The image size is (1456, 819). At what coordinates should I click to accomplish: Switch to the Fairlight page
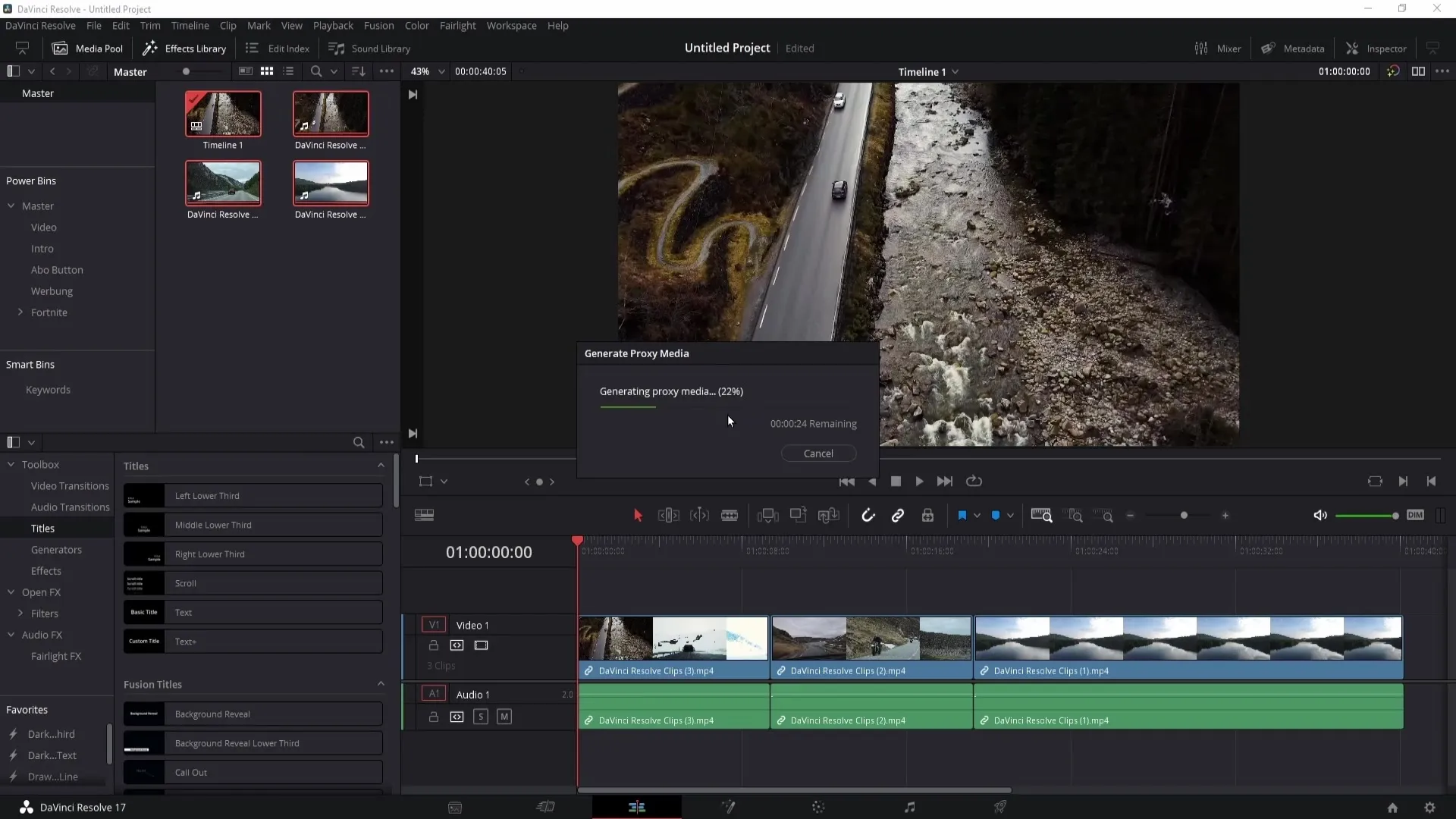pos(909,808)
